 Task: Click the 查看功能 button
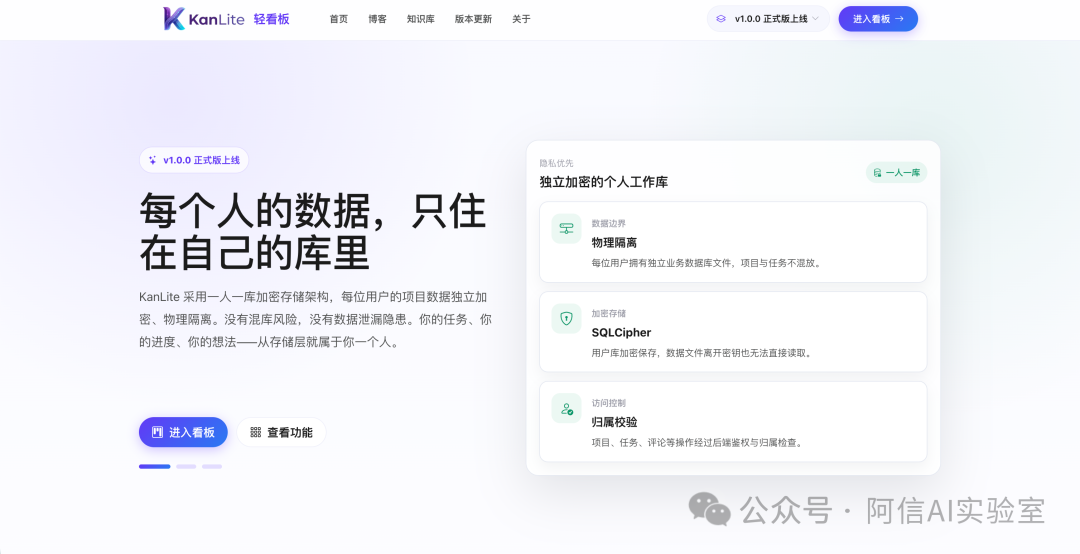281,432
